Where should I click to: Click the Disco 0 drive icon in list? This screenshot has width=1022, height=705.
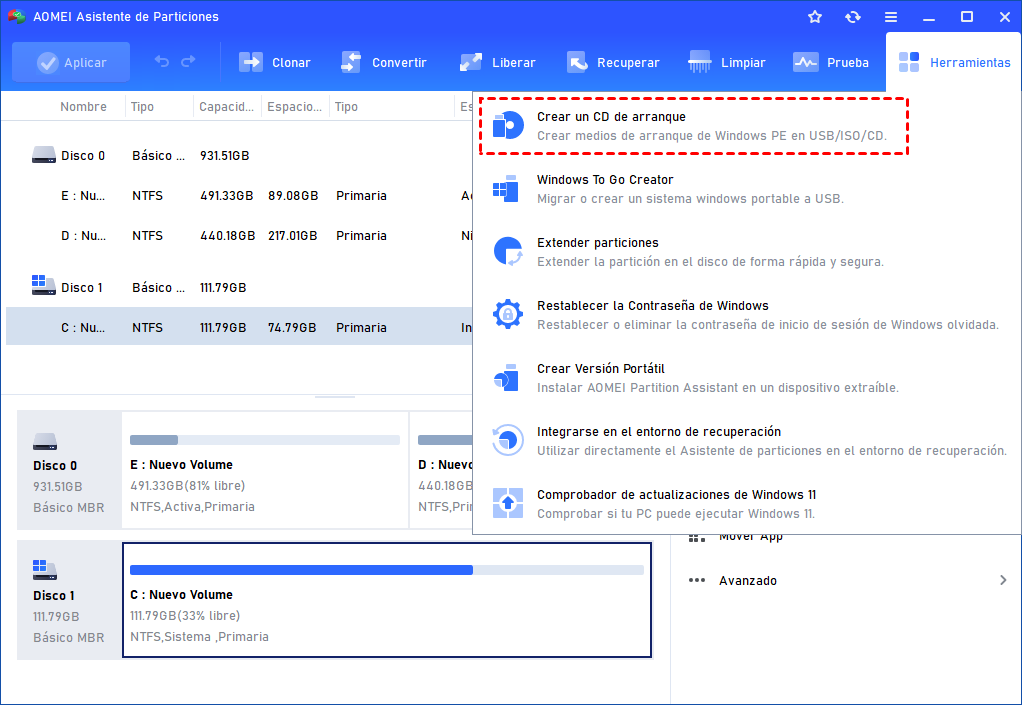point(44,154)
